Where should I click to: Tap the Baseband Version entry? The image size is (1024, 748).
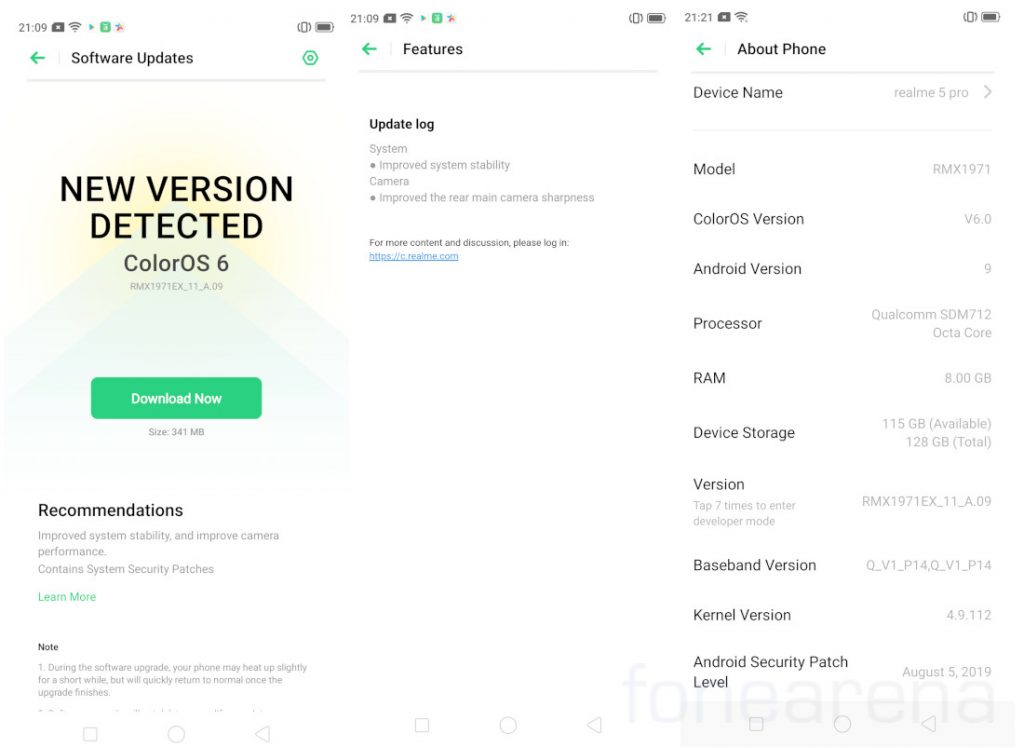pos(842,565)
